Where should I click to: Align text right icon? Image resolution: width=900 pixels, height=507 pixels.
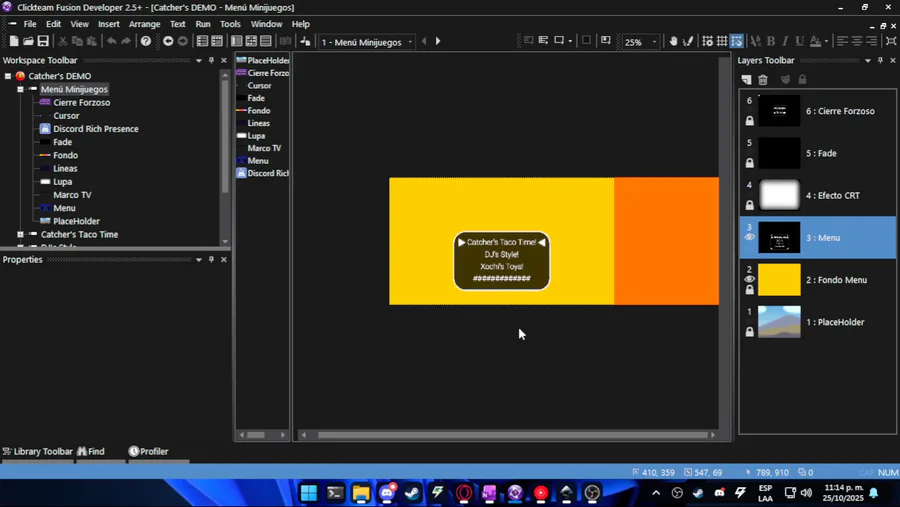[x=871, y=41]
